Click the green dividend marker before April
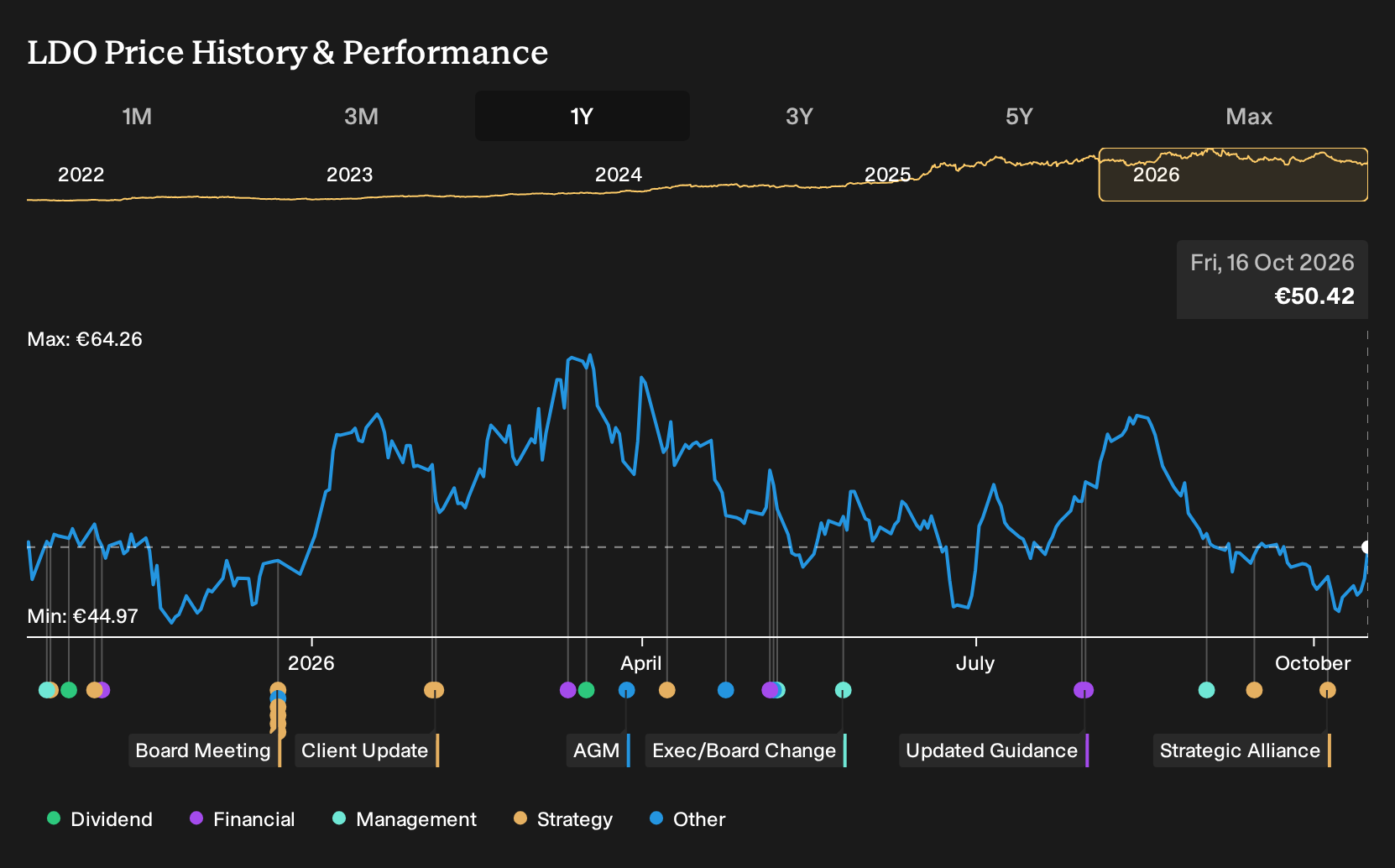The width and height of the screenshot is (1395, 868). click(587, 690)
